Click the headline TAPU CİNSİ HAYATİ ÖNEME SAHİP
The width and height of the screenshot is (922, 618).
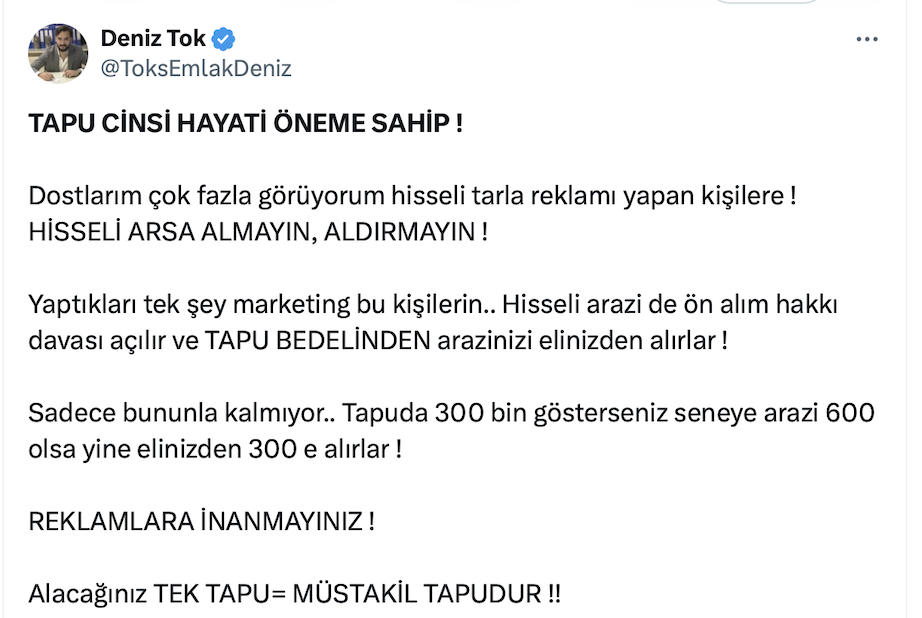245,125
